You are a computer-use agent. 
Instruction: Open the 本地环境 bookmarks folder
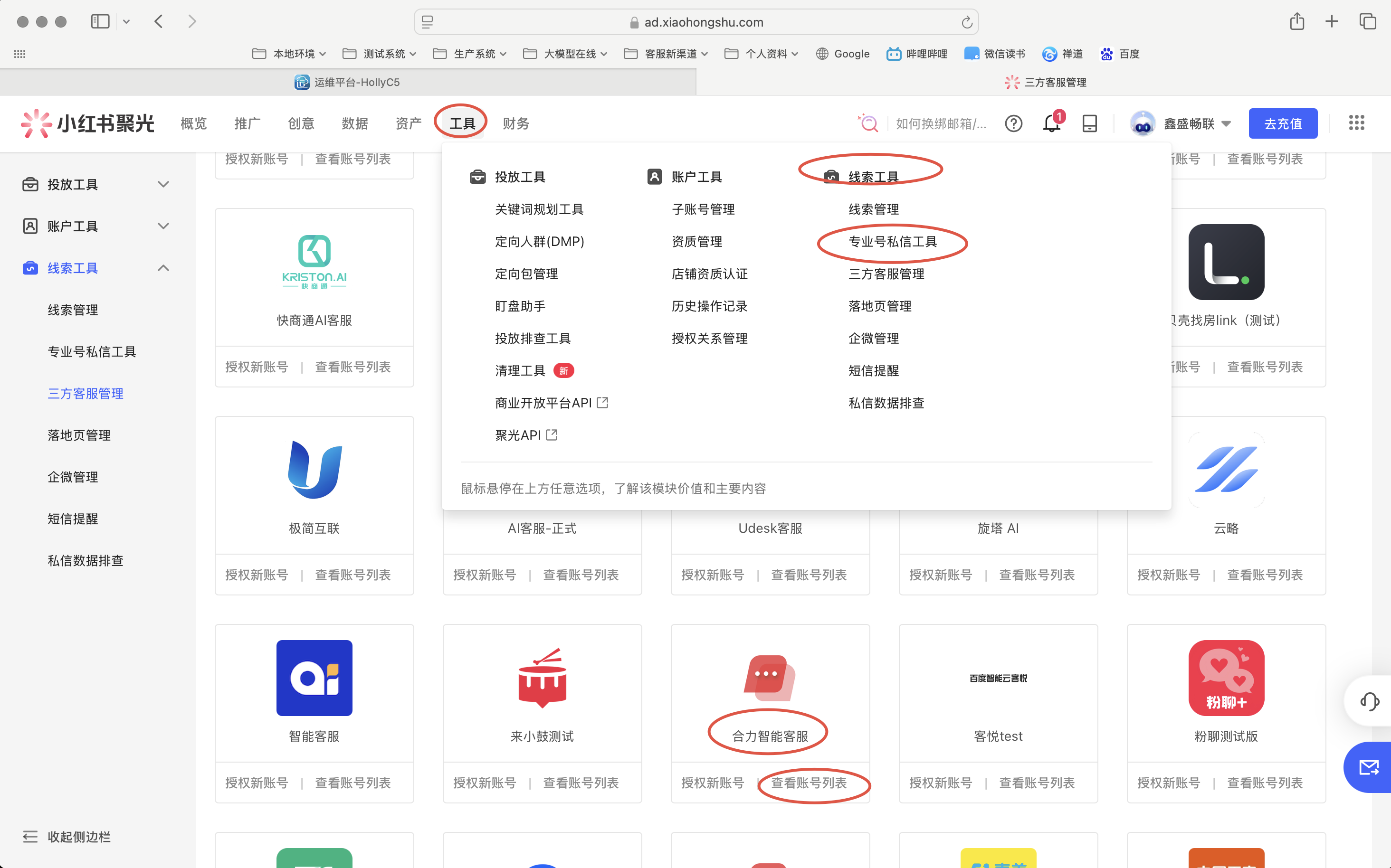289,54
